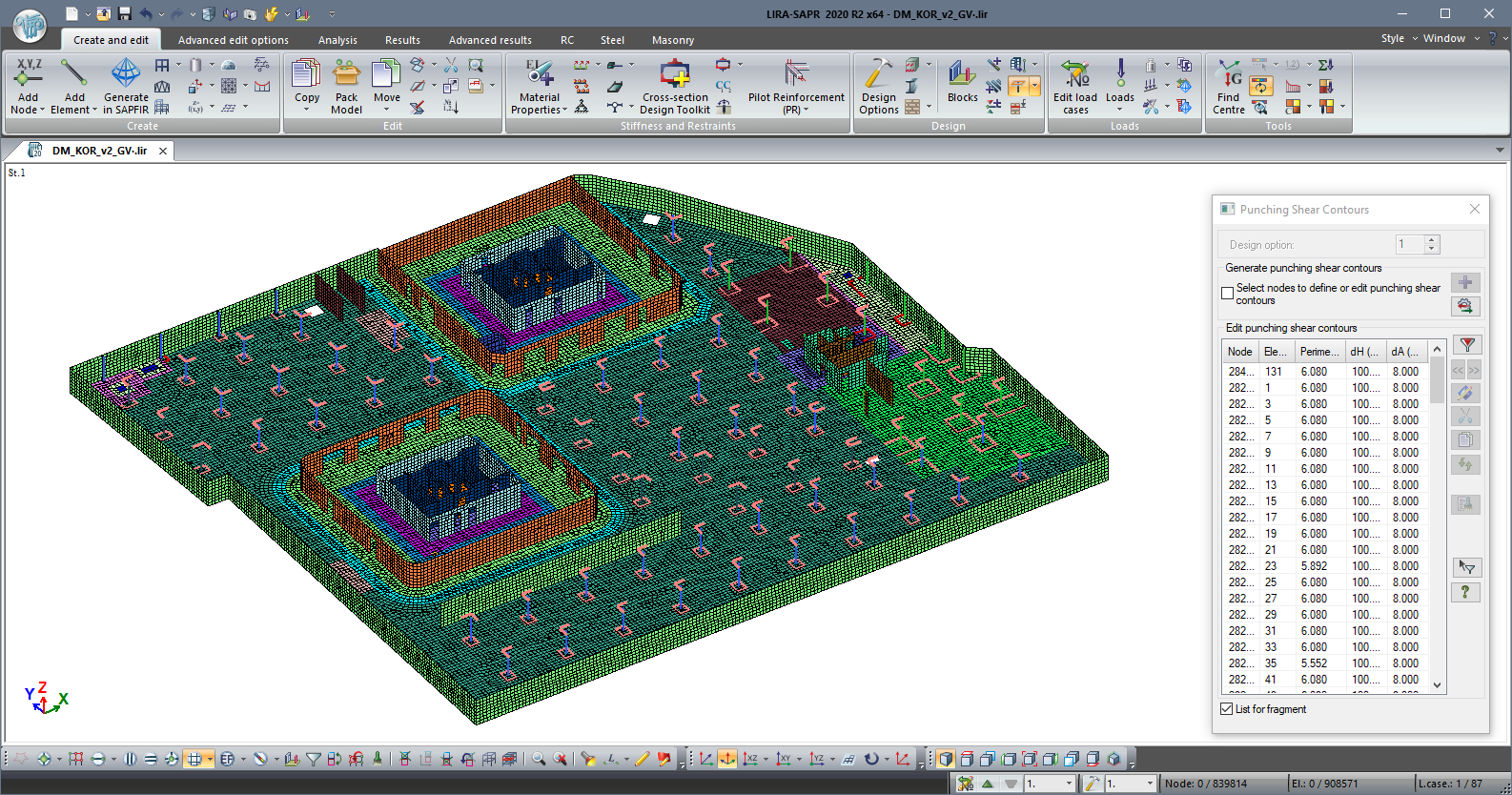Switch to the Analysis ribbon tab
Viewport: 1512px width, 795px height.
click(x=337, y=40)
